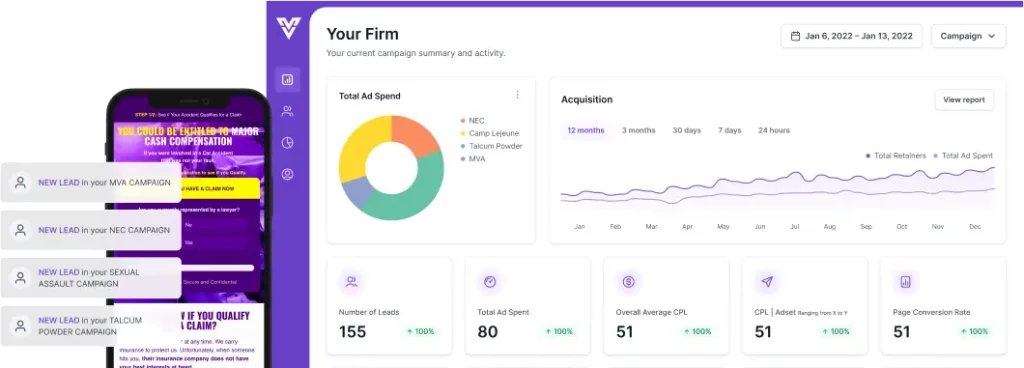Expand the Campaign dropdown

pos(968,37)
